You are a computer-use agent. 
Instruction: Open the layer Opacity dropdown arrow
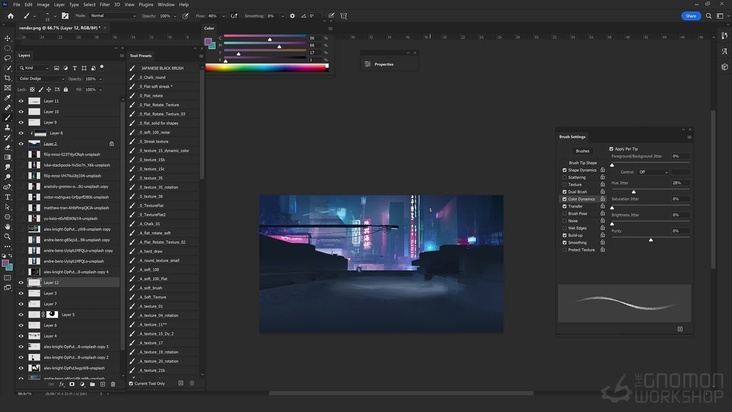[x=100, y=79]
